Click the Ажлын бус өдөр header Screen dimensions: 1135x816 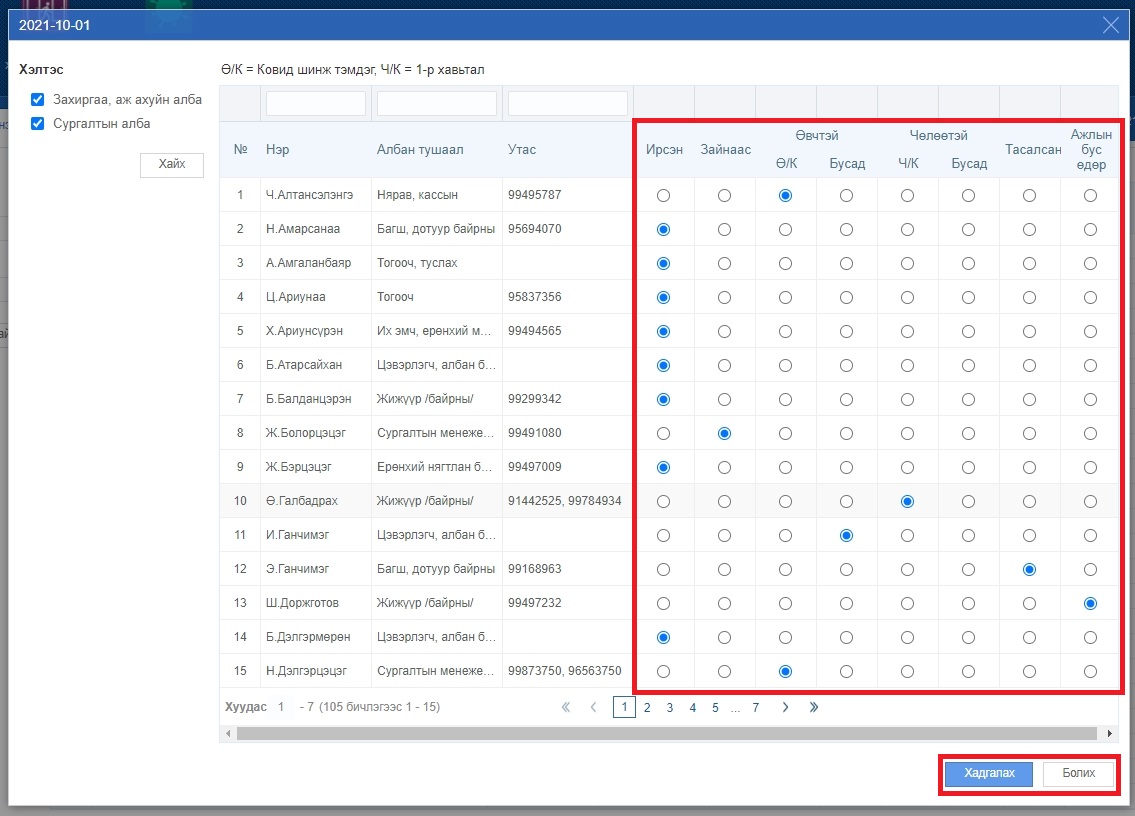click(1091, 150)
